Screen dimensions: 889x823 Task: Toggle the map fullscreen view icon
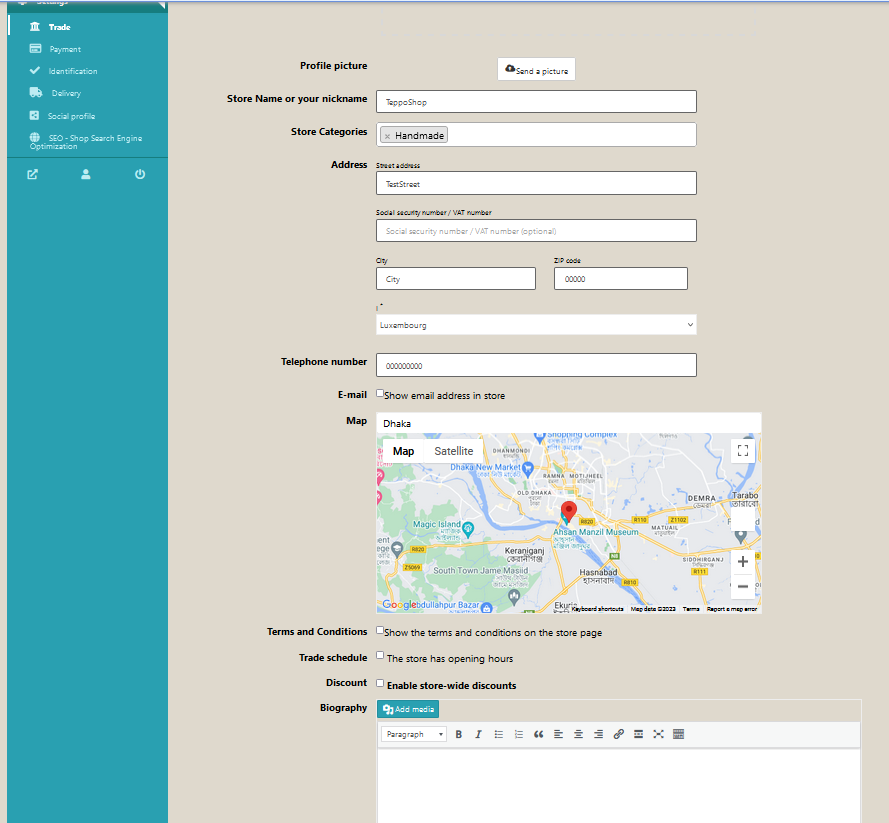(x=742, y=451)
